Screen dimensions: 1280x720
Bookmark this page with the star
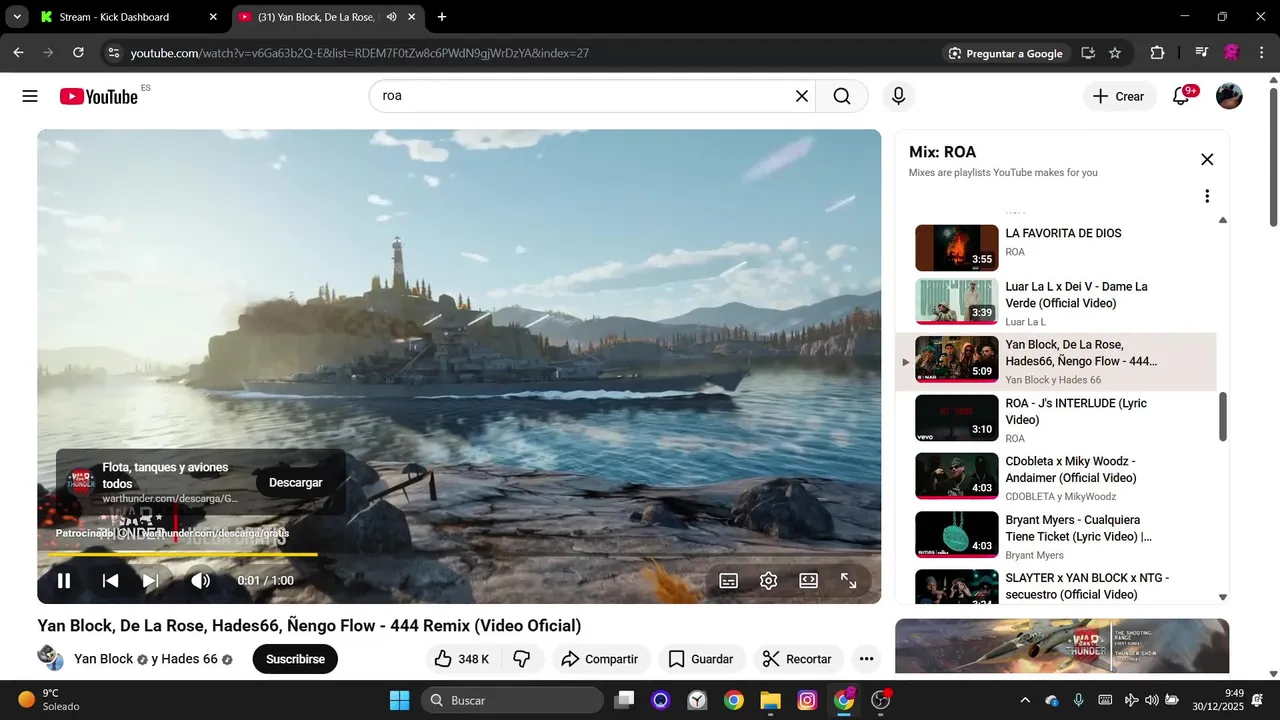coord(1115,53)
